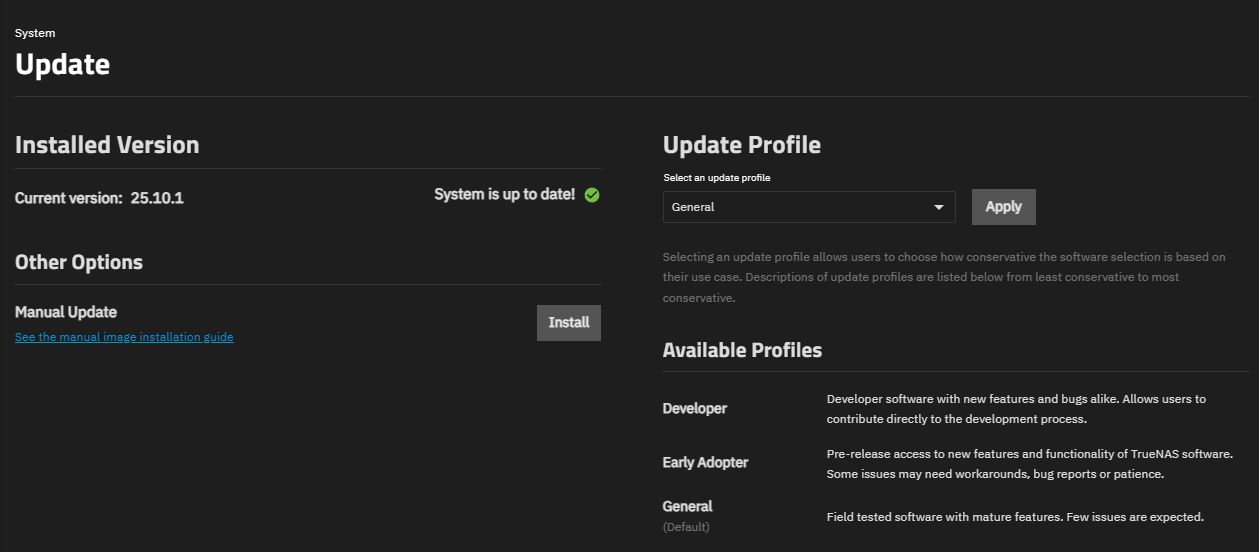Screen dimensions: 1259x552
Task: Click the Update Profile heading
Action: pos(742,145)
